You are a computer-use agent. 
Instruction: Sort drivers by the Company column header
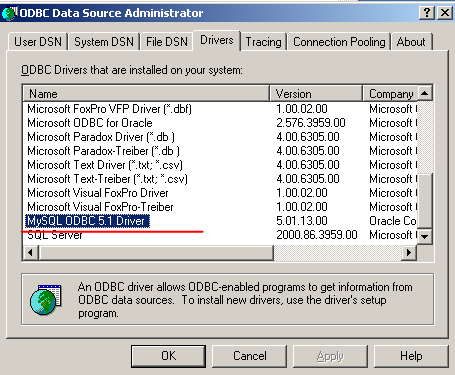(x=390, y=94)
